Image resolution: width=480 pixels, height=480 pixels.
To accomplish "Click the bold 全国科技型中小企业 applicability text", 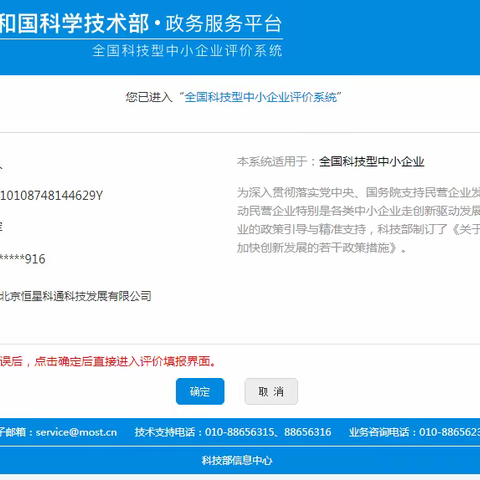I will point(371,162).
